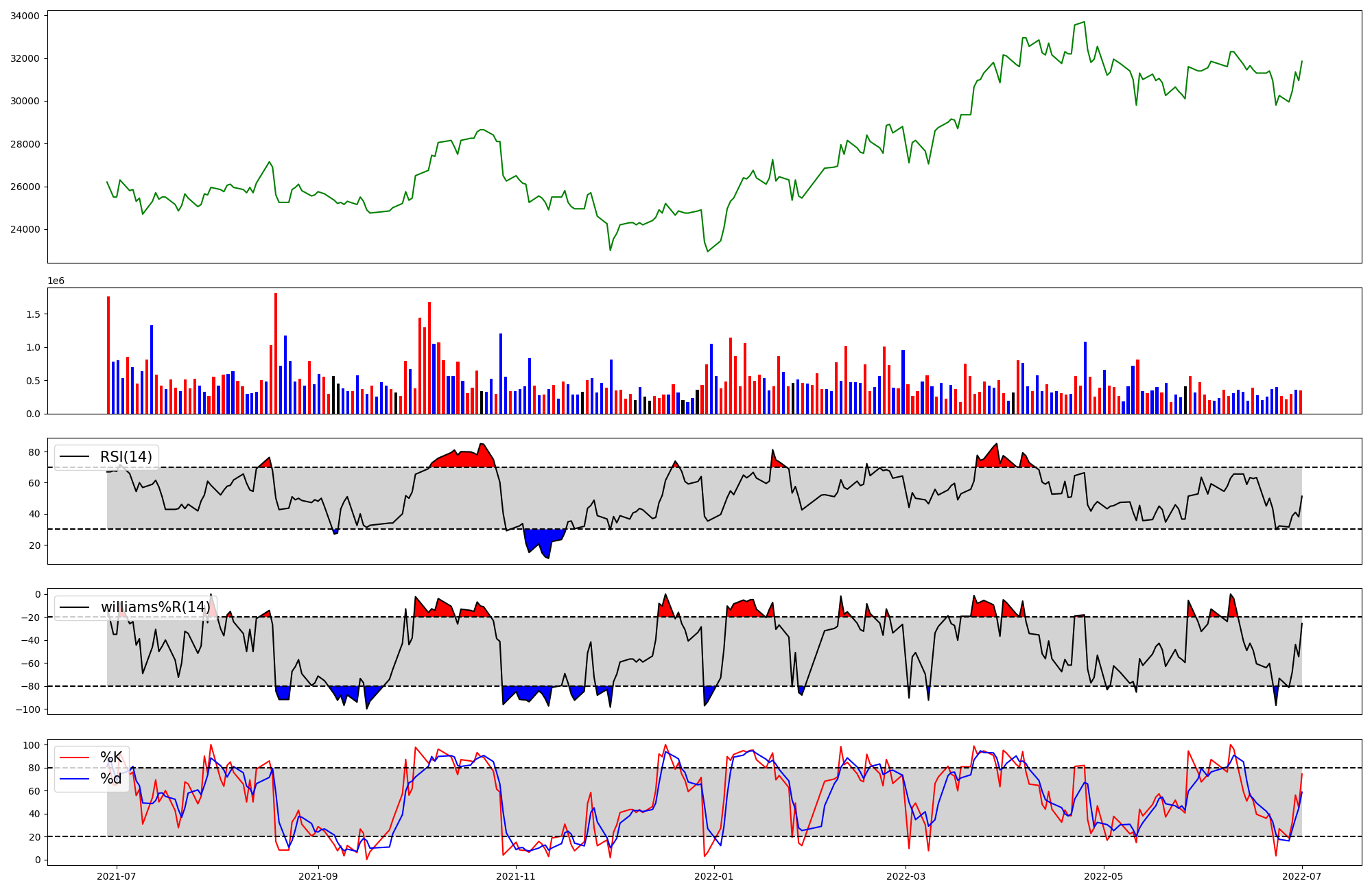This screenshot has height=892, width=1372.
Task: Click the blue %d legend line sample
Action: (x=75, y=779)
